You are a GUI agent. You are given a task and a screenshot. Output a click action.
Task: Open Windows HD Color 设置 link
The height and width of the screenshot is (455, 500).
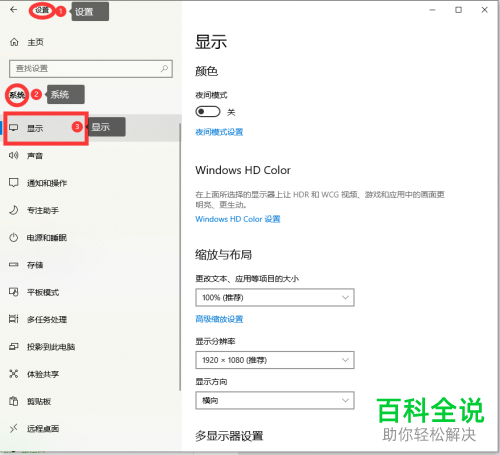coord(238,219)
